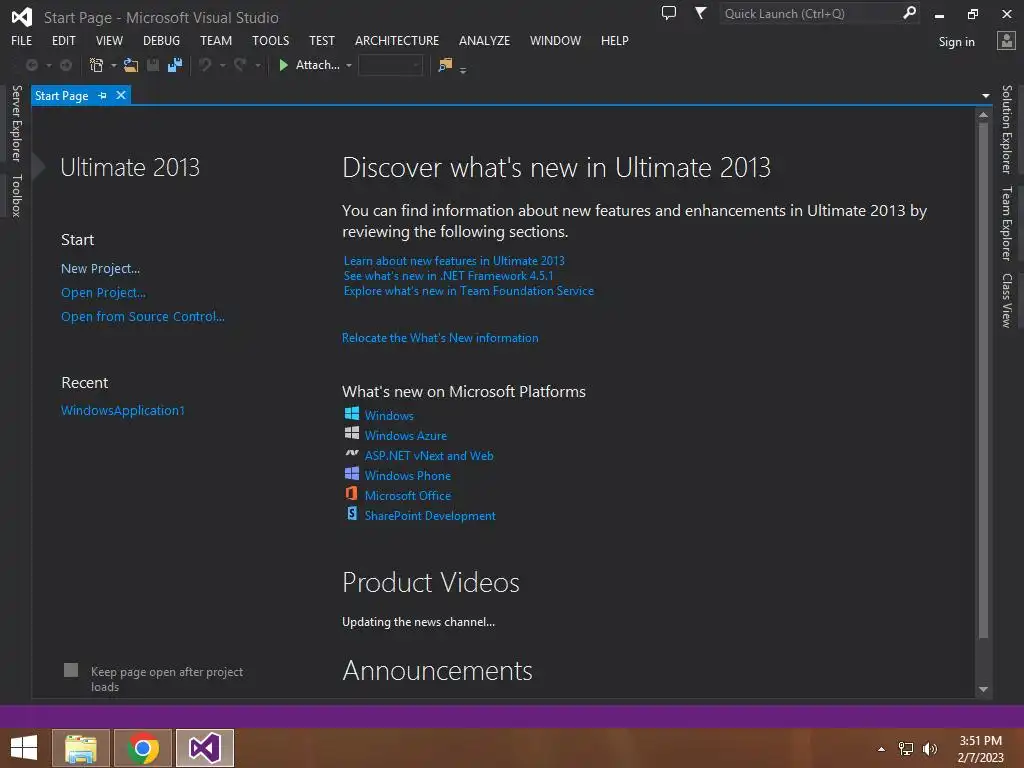The height and width of the screenshot is (768, 1024).
Task: Expand the Attach button dropdown arrow
Action: (349, 65)
